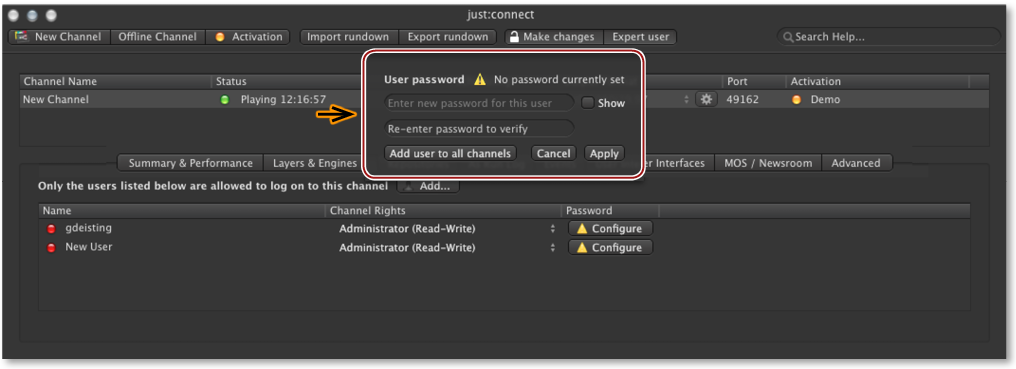The image size is (1016, 369).
Task: Click the Channel Name column header
Action: coord(116,82)
